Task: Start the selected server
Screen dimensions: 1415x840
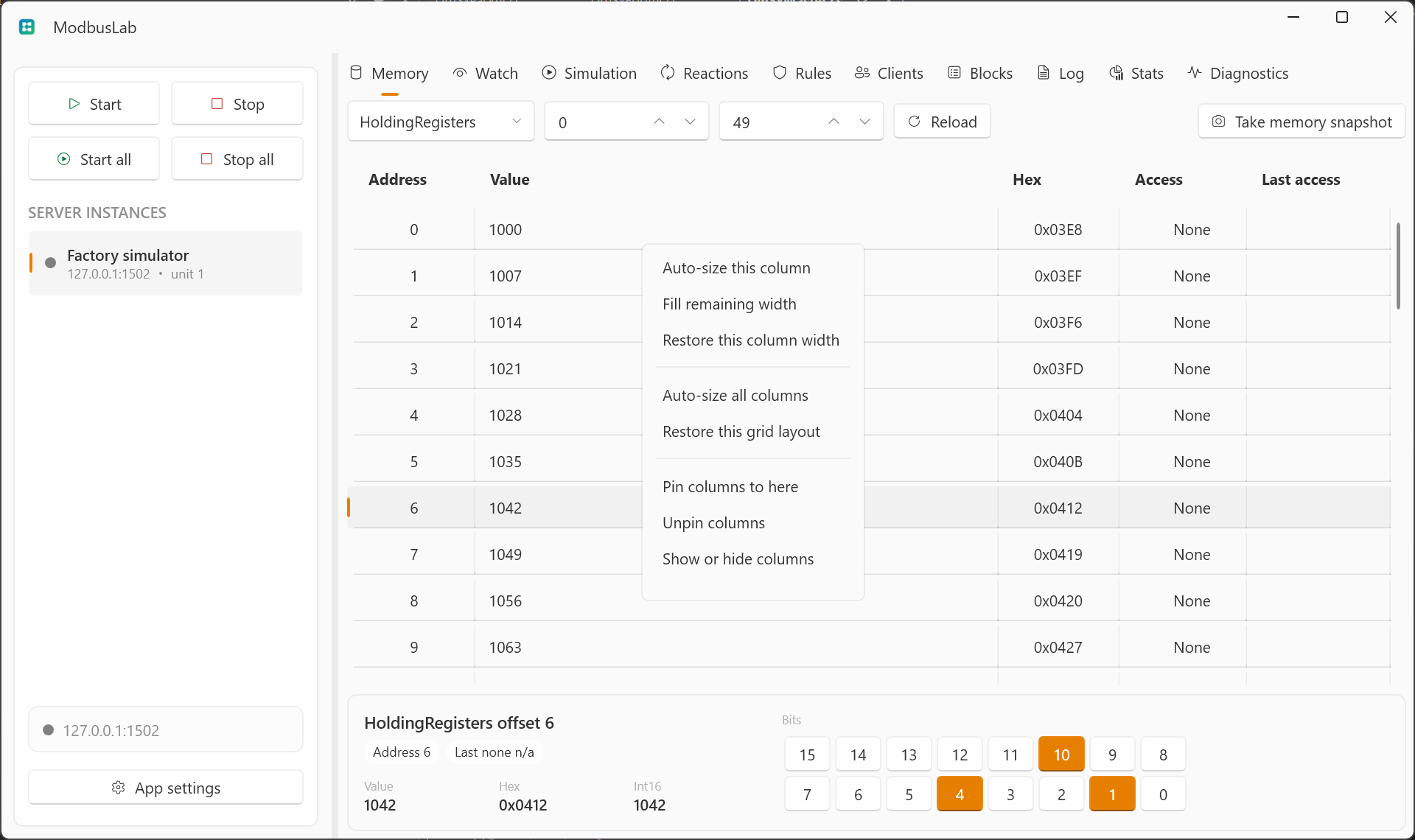Action: (x=94, y=104)
